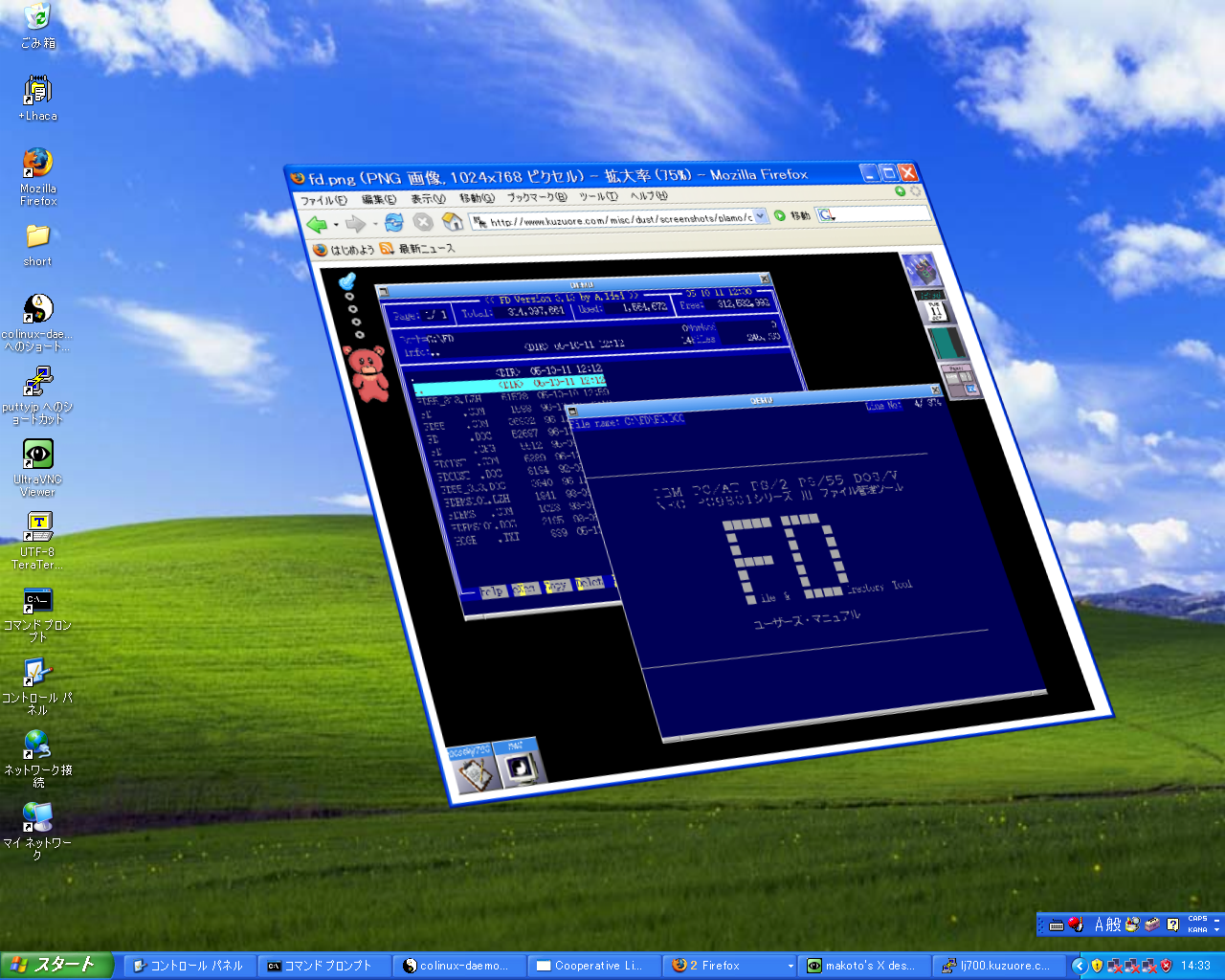Select the short folder on desktop

(x=37, y=245)
